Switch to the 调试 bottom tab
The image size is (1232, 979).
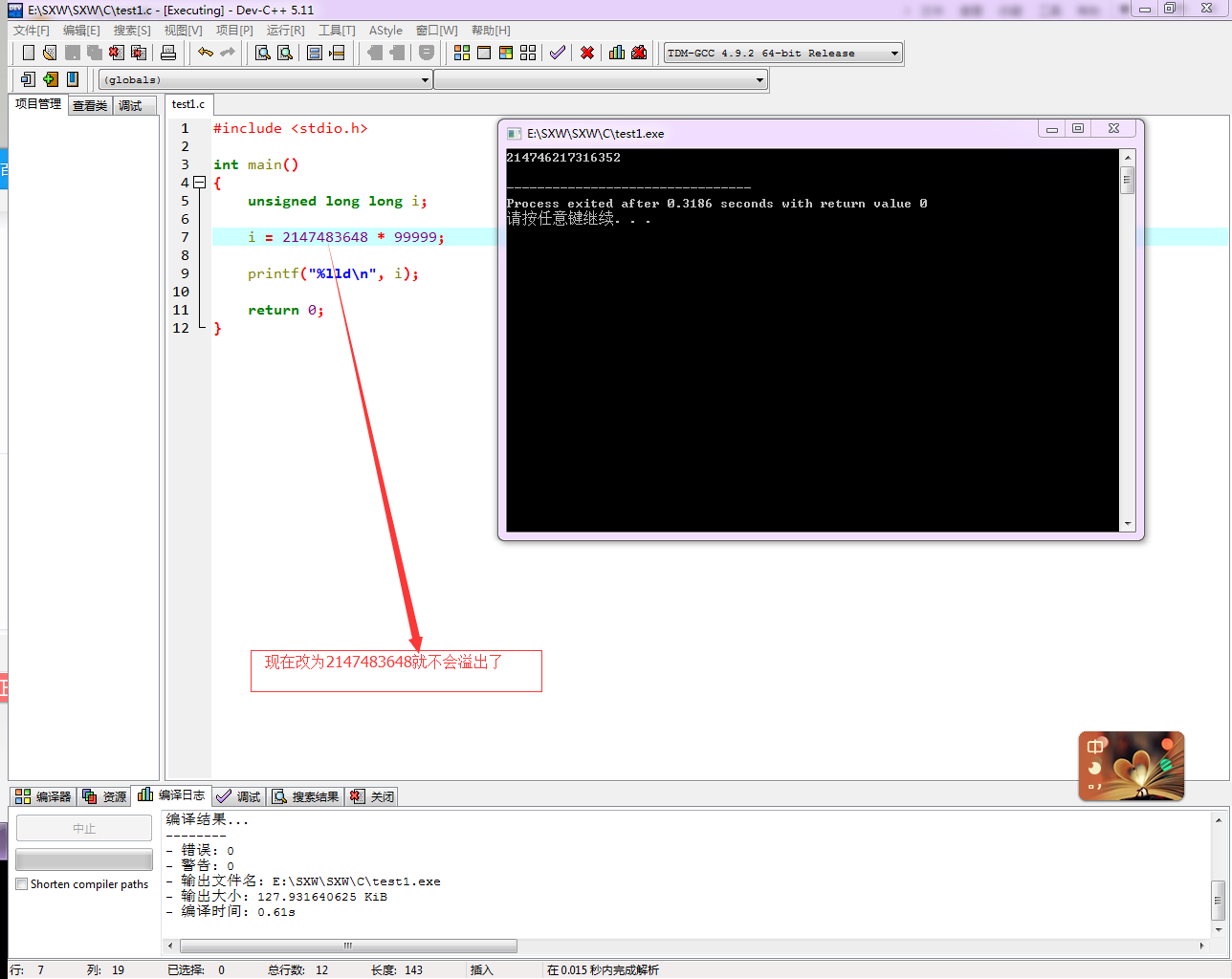click(238, 796)
